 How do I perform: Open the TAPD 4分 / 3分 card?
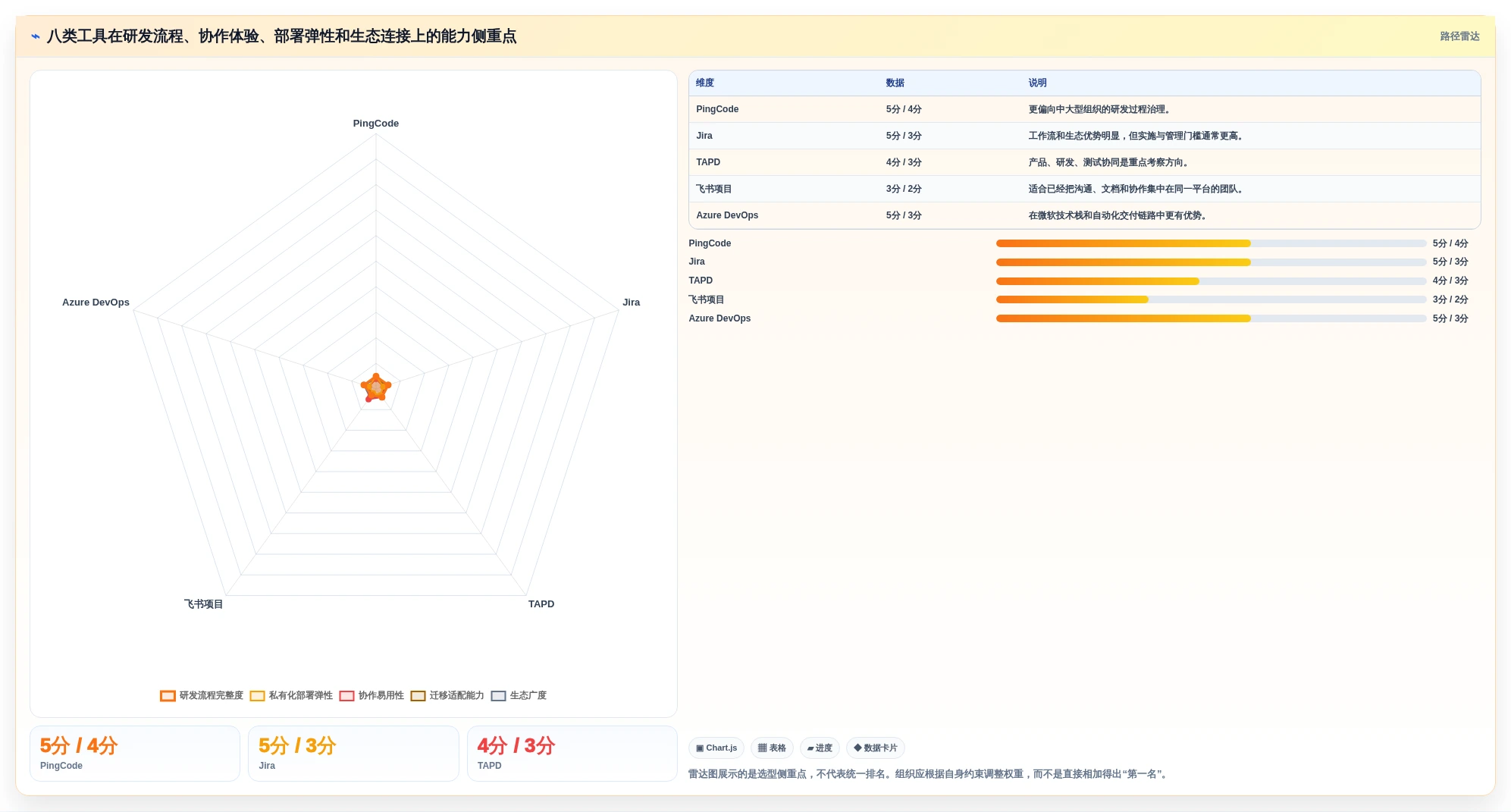tap(572, 754)
